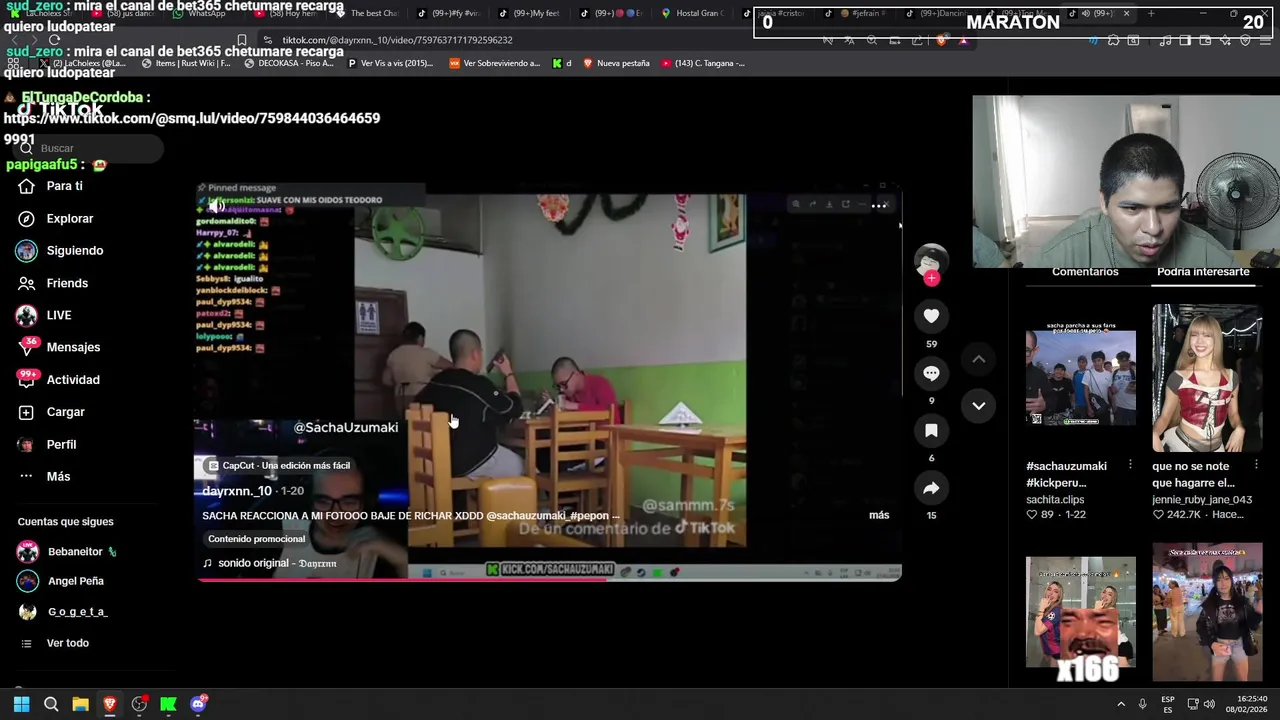Open options for #sachauzumaki suggested video

click(x=1130, y=465)
